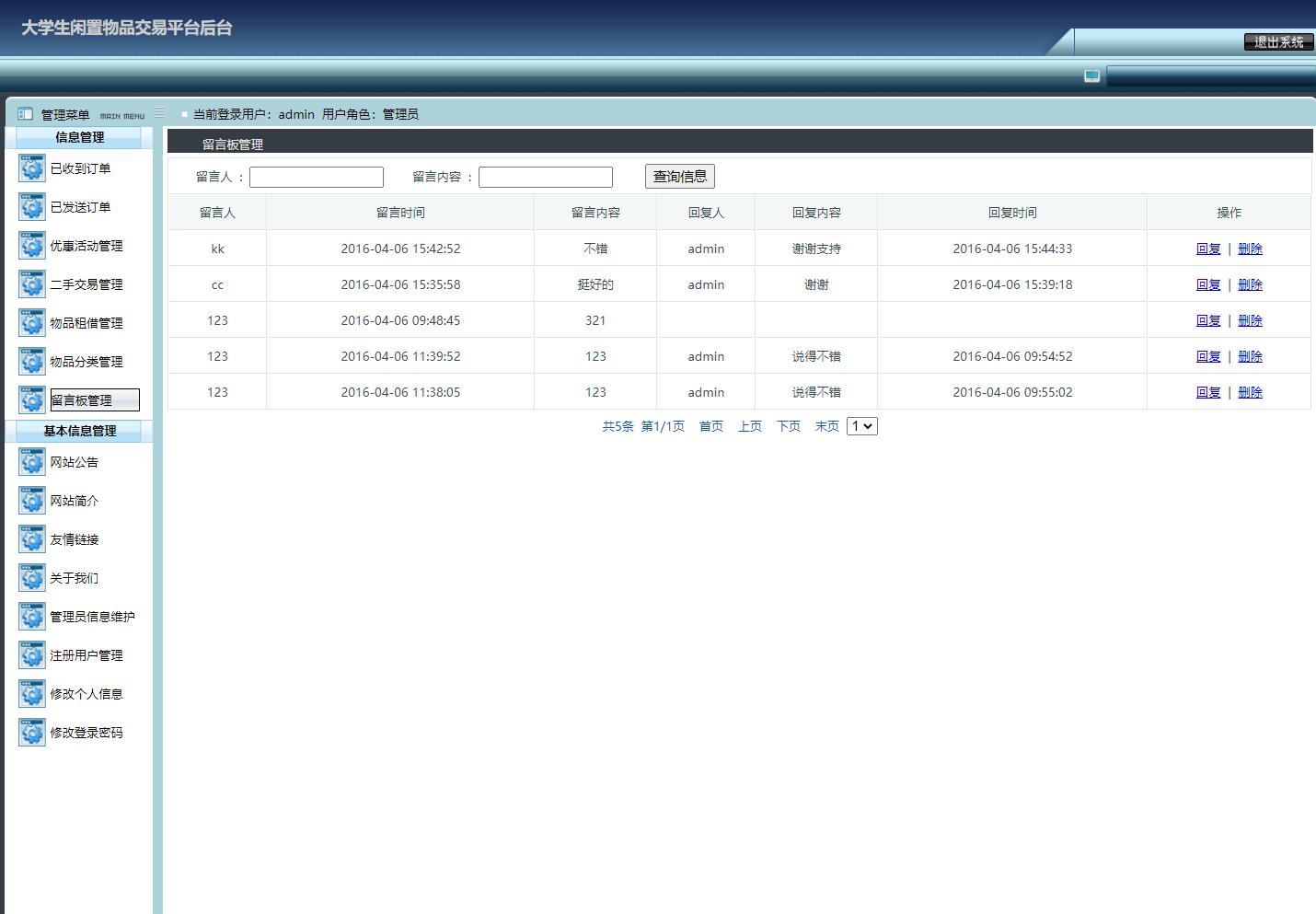The image size is (1316, 914).
Task: Click the 管理员信息维护 gear icon
Action: tap(32, 617)
